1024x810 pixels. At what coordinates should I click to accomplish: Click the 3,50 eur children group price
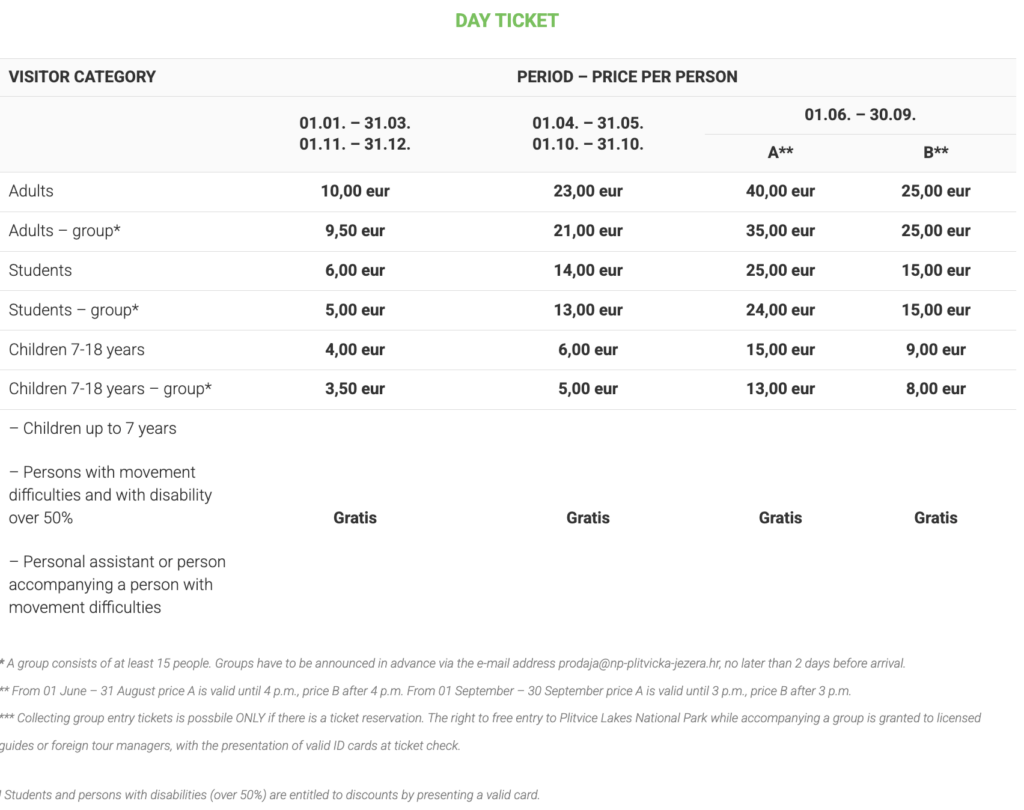pyautogui.click(x=355, y=389)
